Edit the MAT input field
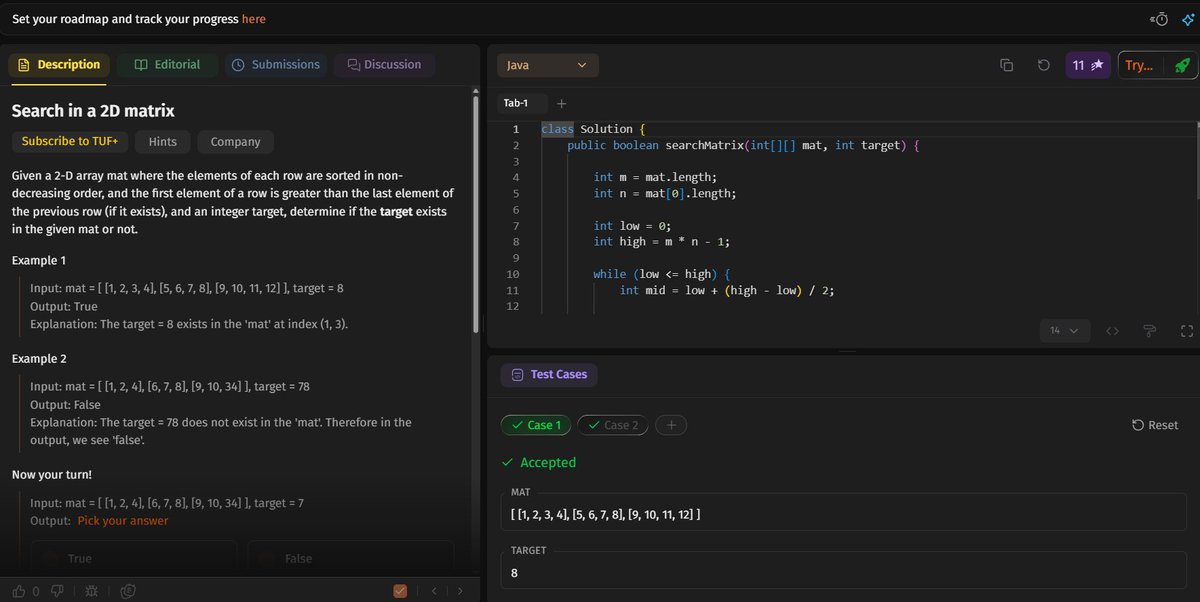 843,514
